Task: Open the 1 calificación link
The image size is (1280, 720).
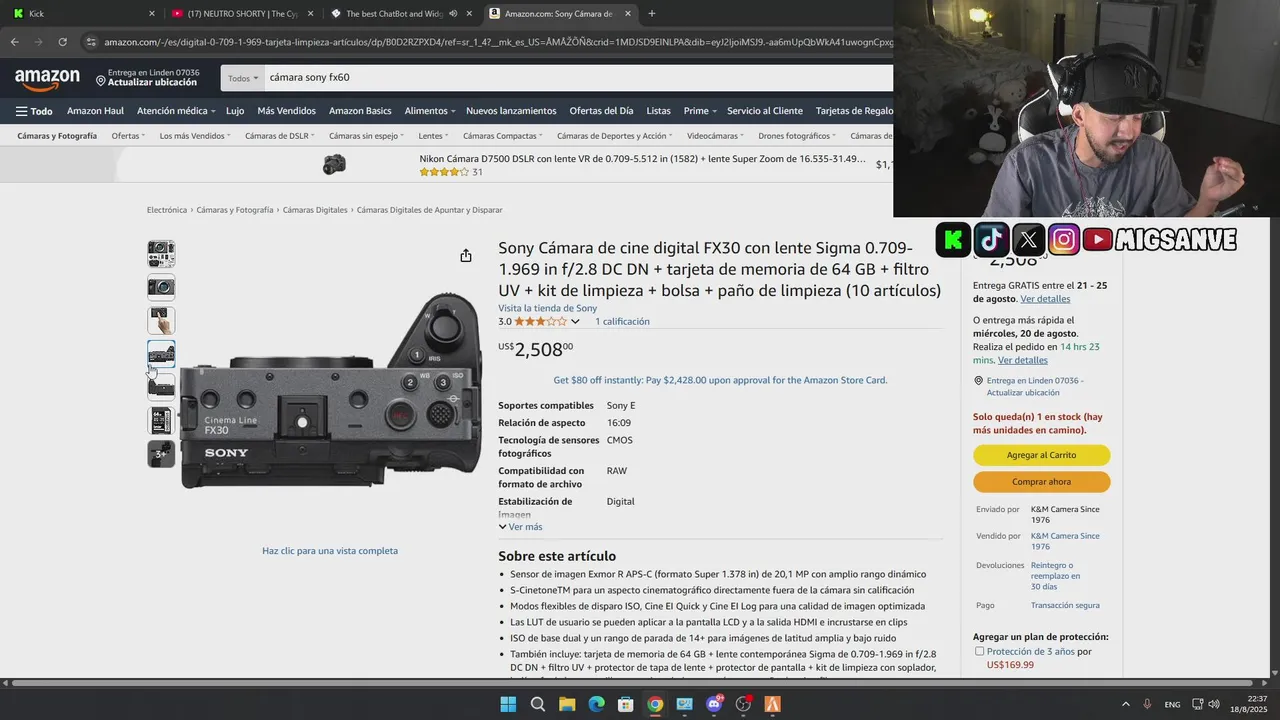Action: pos(622,322)
